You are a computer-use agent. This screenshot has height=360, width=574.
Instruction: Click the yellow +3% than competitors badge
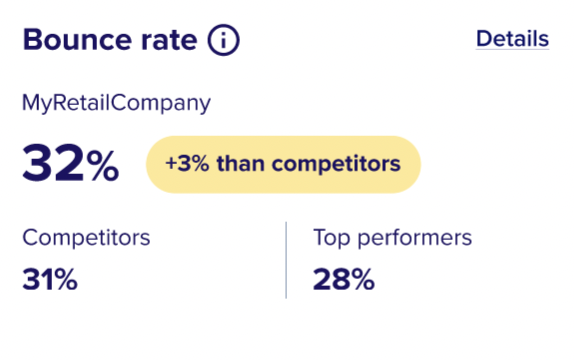click(283, 164)
